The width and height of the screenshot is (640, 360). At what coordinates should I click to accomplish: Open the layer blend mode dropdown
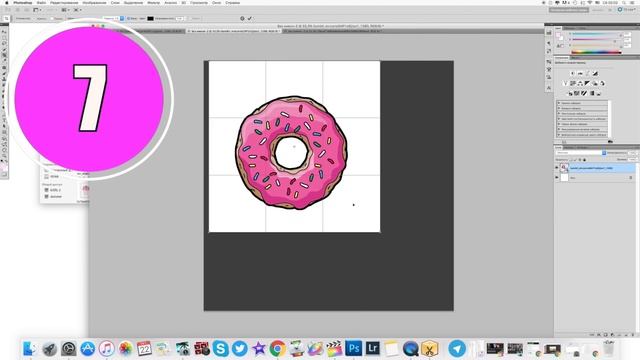pyautogui.click(x=580, y=153)
